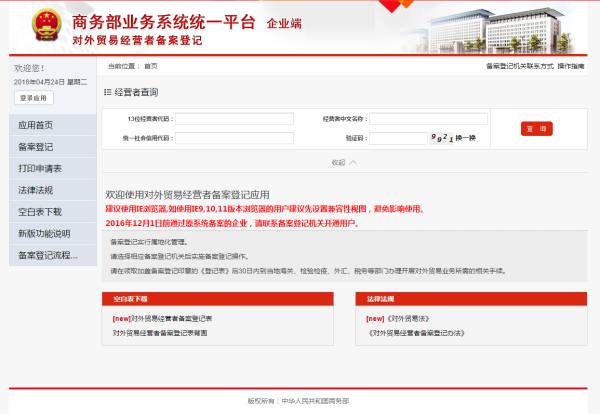
Task: Click the list icon beside 经营者查询
Action: (x=108, y=92)
